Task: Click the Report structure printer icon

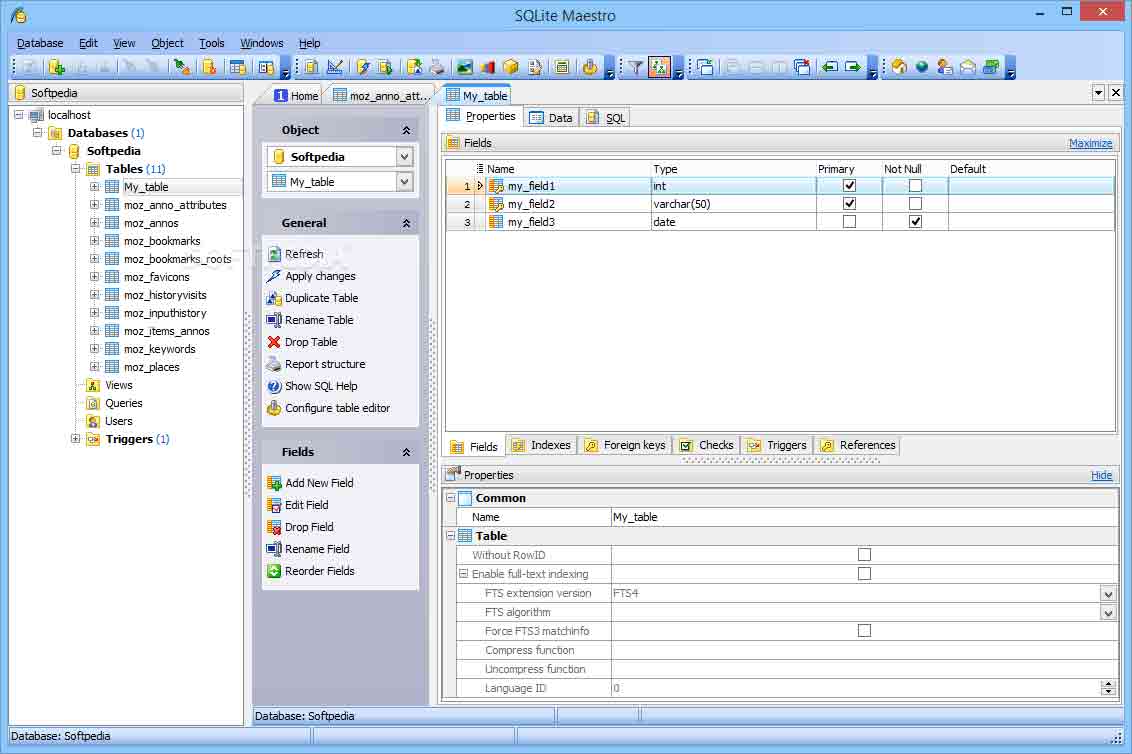Action: point(274,364)
